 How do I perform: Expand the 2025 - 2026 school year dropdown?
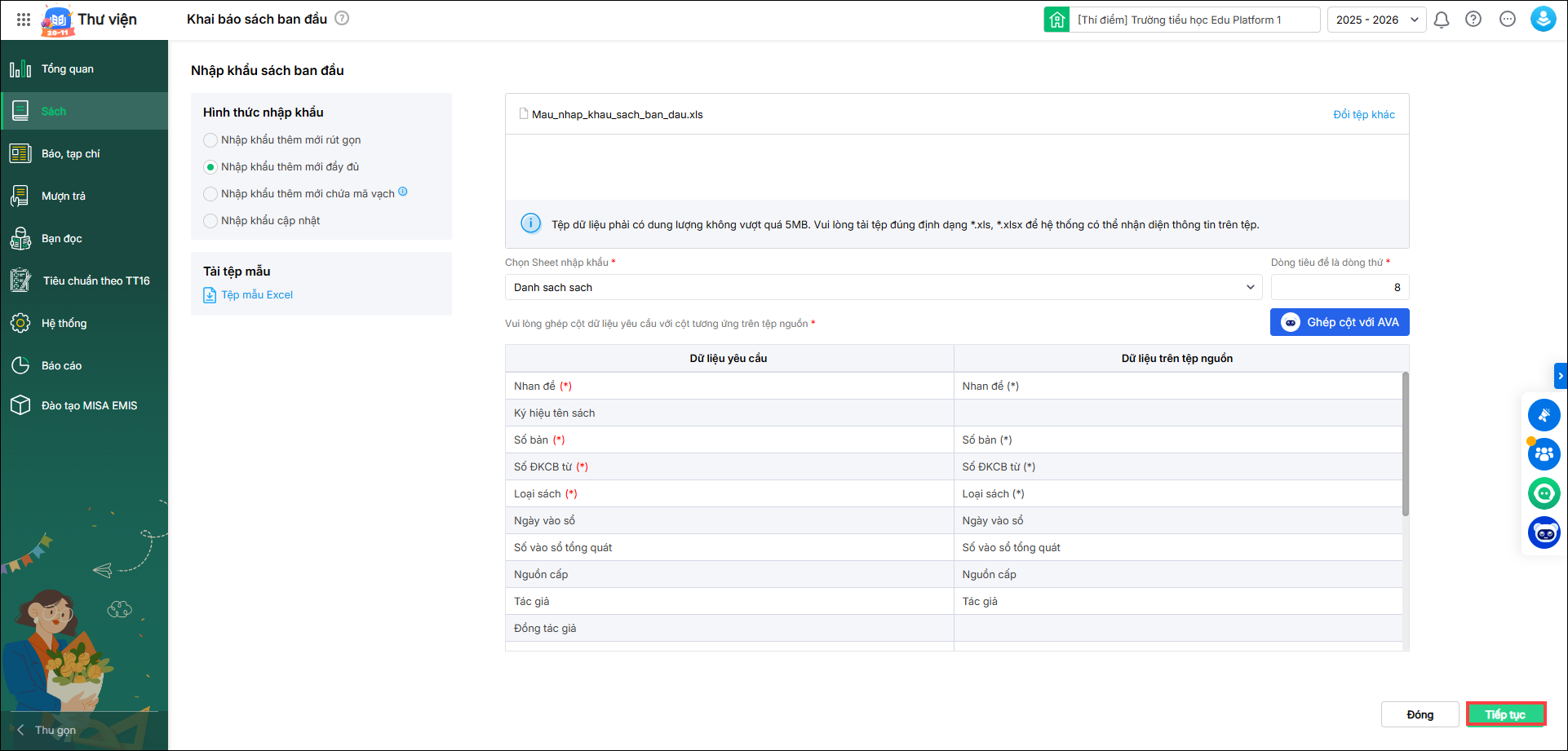(1376, 20)
